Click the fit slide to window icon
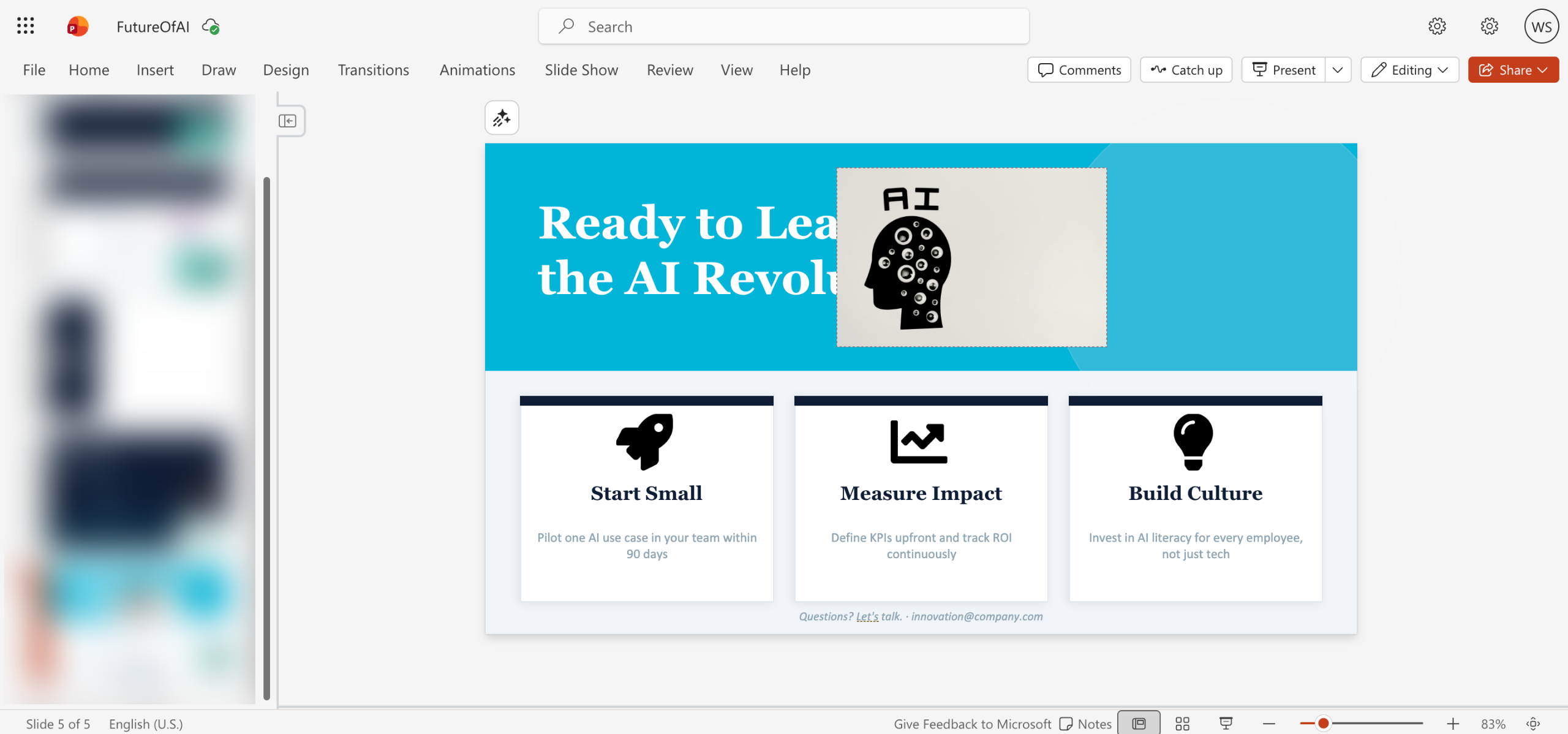Viewport: 1568px width, 734px height. tap(1533, 724)
